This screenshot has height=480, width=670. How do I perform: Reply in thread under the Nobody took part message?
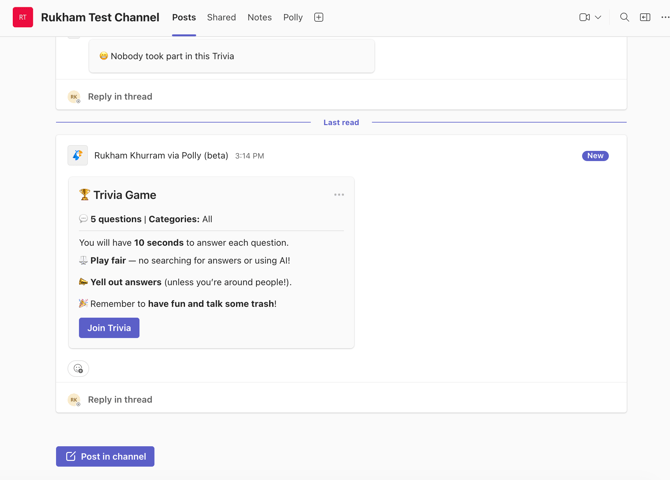(120, 97)
